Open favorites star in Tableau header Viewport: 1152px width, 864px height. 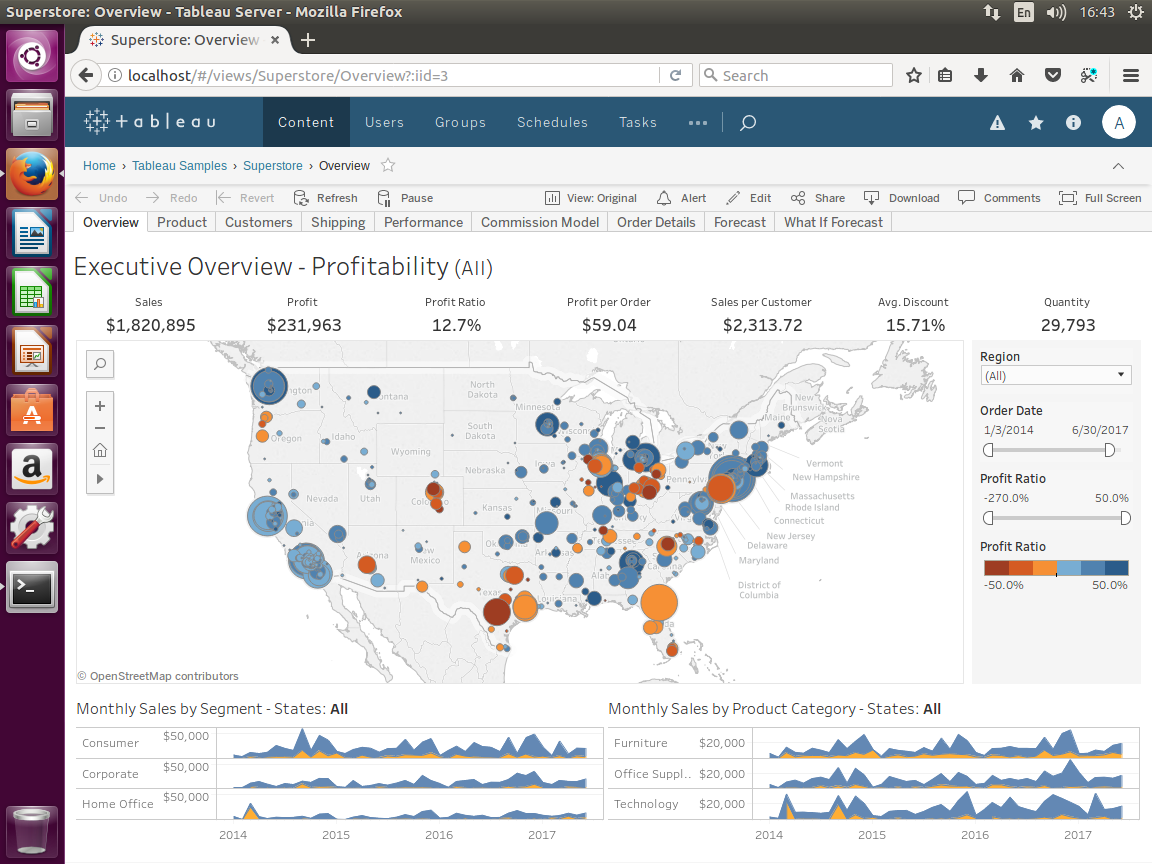pyautogui.click(x=1036, y=123)
